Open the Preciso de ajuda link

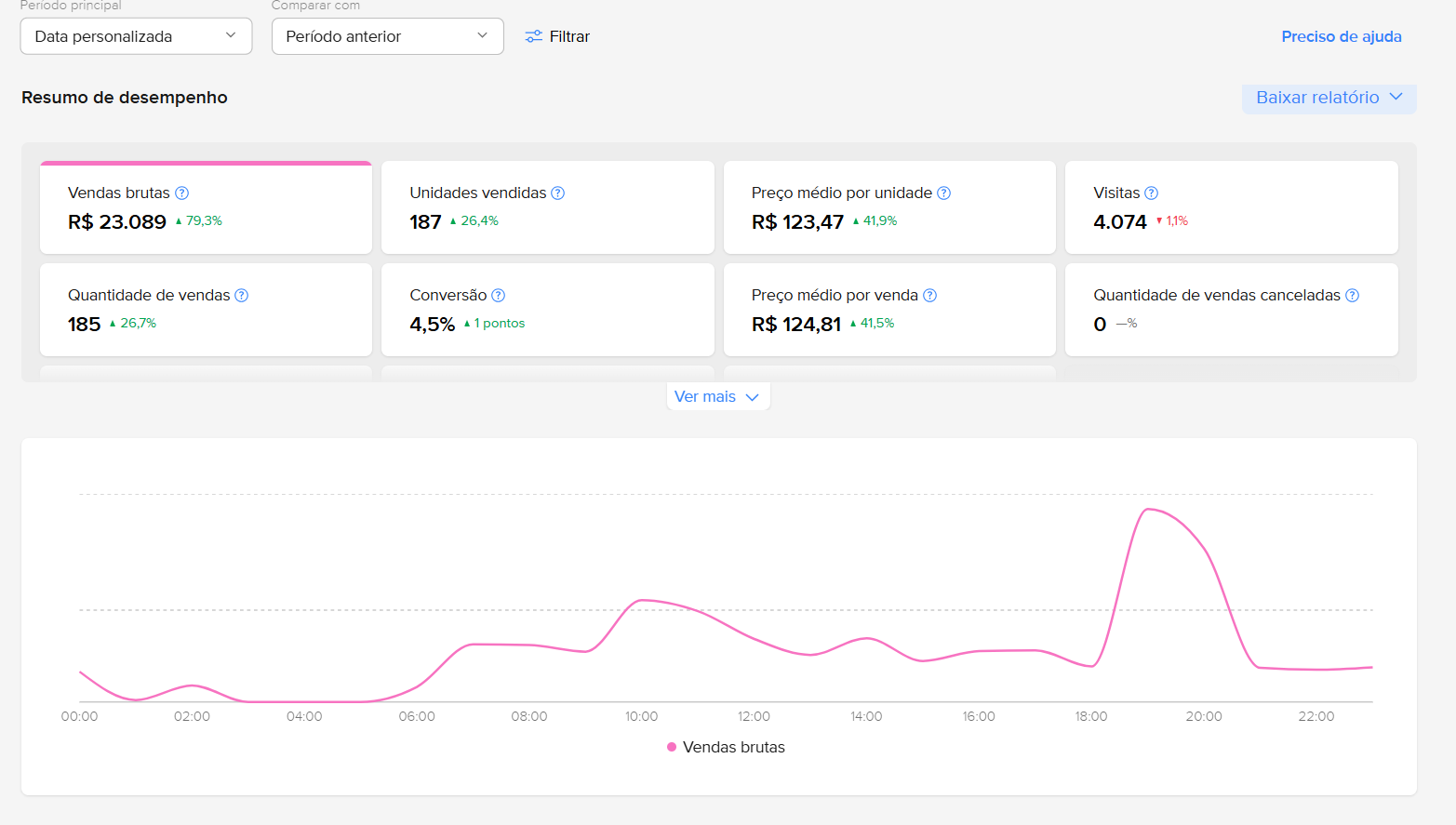1341,36
